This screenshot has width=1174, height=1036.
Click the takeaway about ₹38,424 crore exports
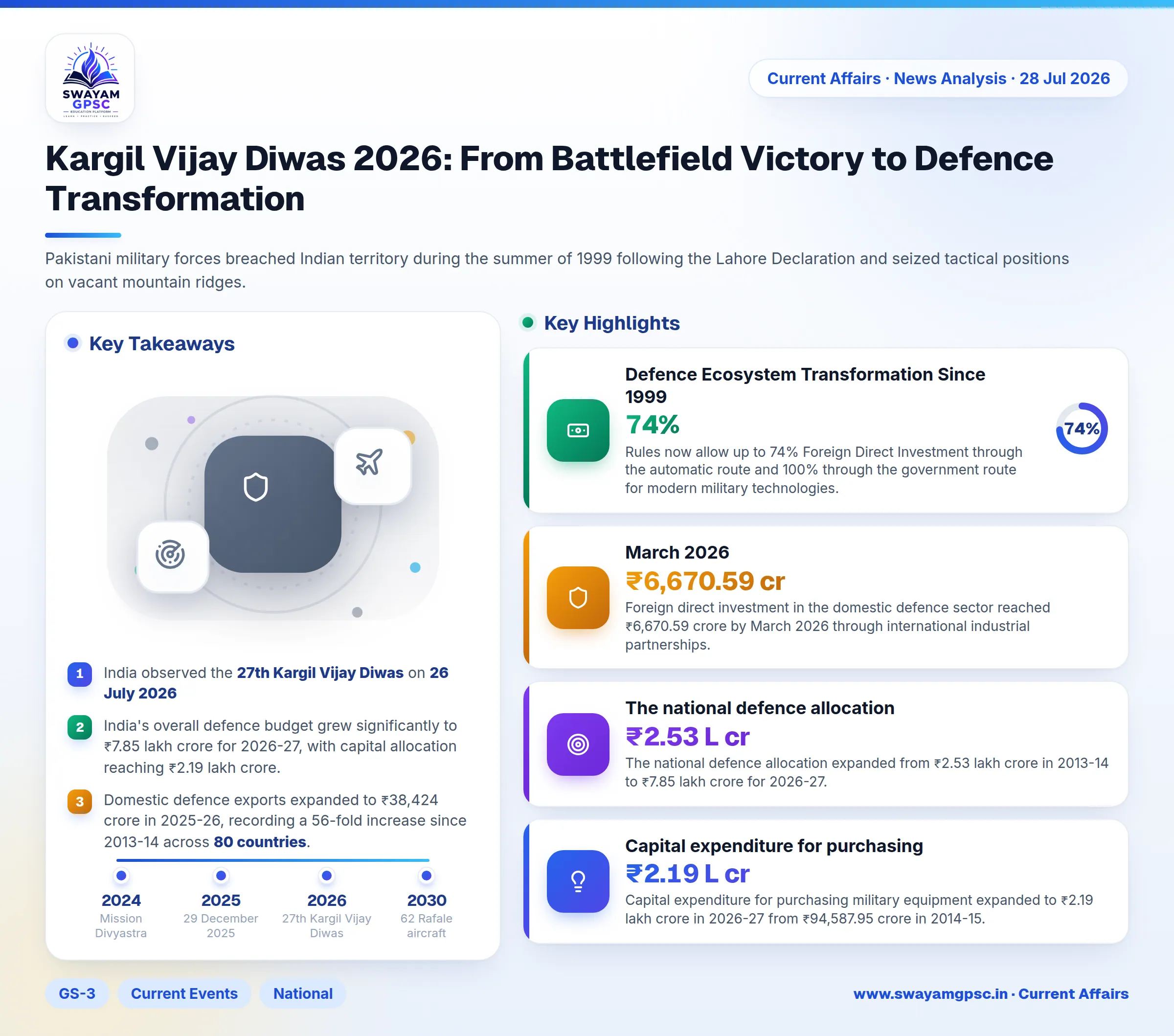point(285,821)
